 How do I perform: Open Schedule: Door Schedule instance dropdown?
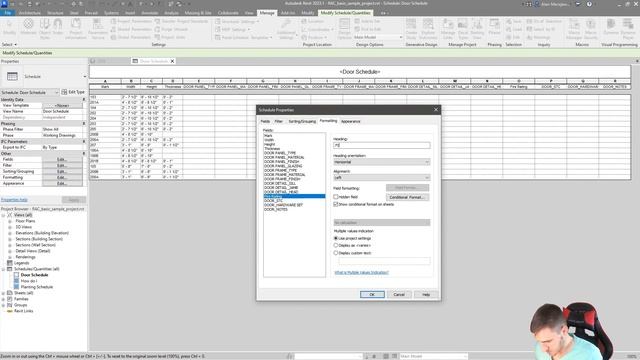(30, 92)
